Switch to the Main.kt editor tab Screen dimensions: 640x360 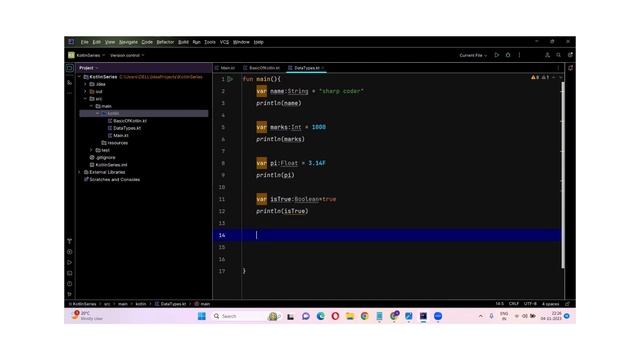pos(225,68)
